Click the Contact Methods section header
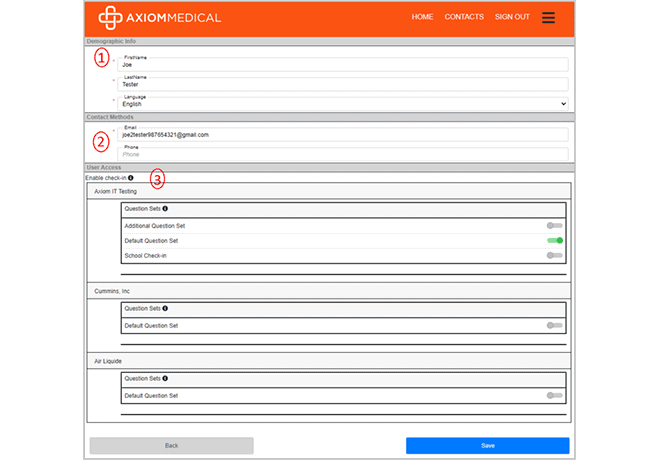 (329, 117)
